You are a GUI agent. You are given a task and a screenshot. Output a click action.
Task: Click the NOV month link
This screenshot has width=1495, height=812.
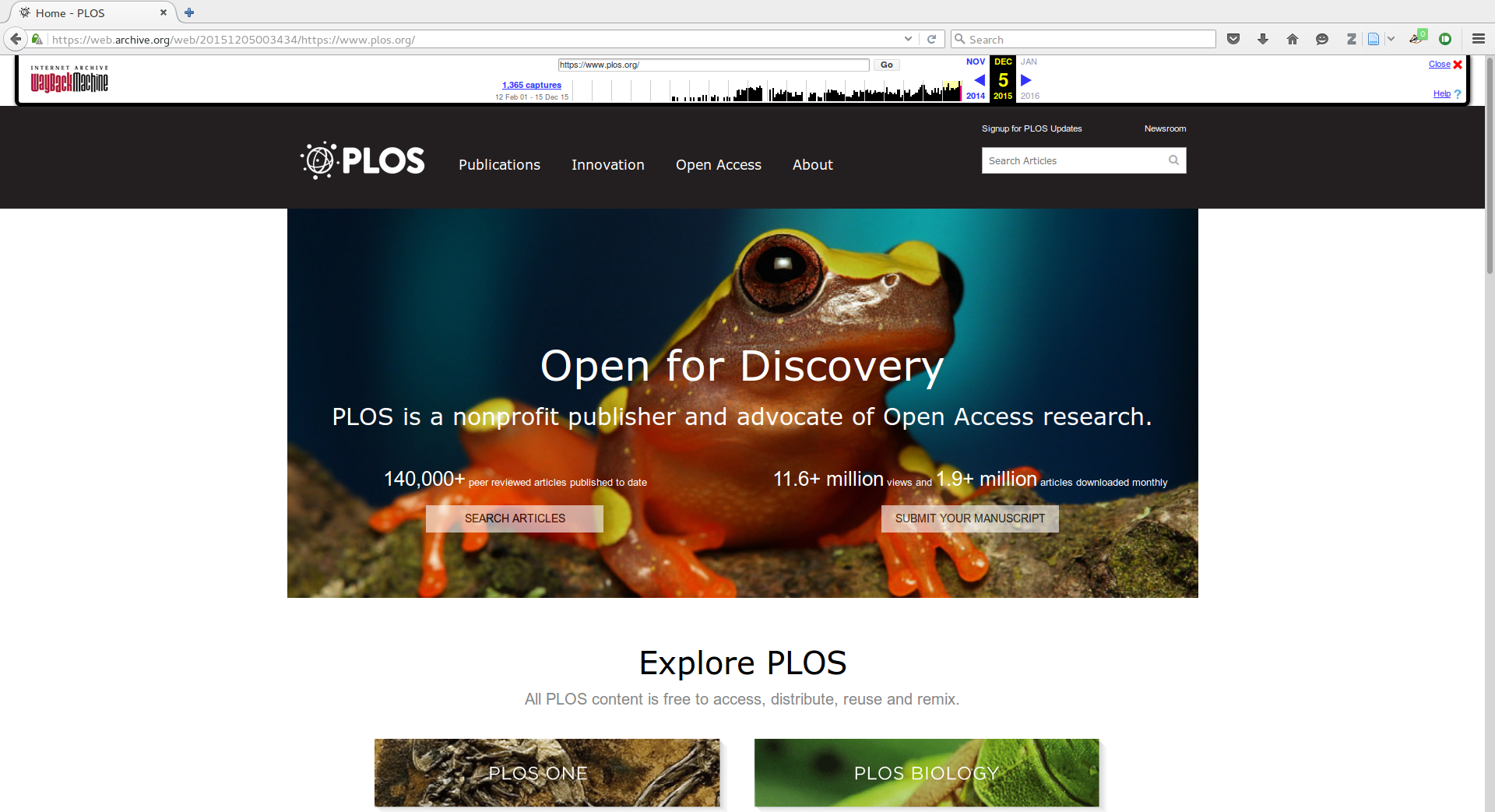click(x=976, y=62)
